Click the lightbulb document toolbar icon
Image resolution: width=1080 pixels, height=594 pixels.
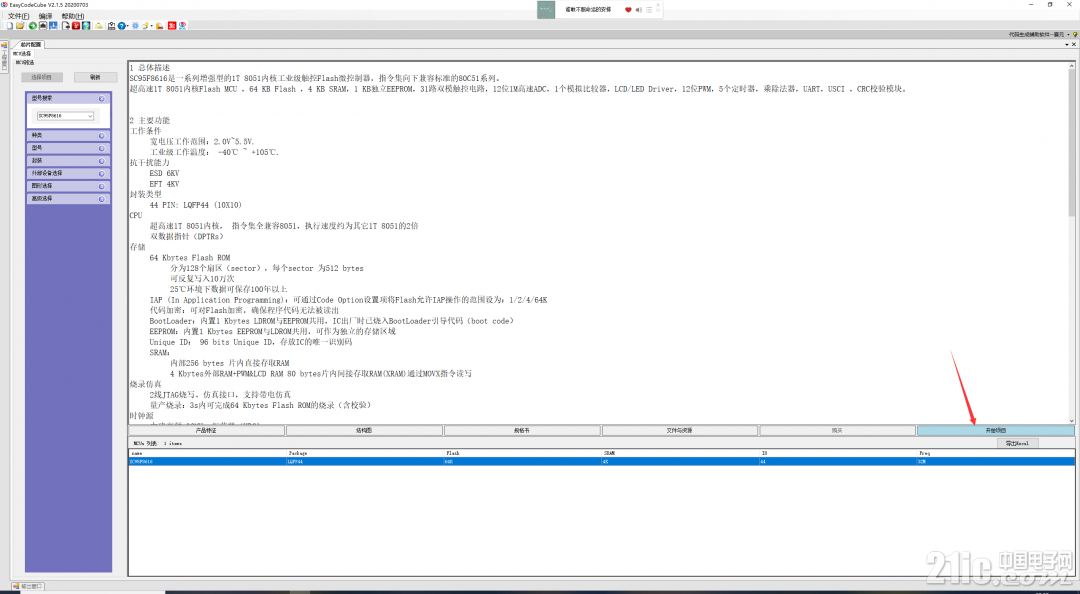click(145, 26)
